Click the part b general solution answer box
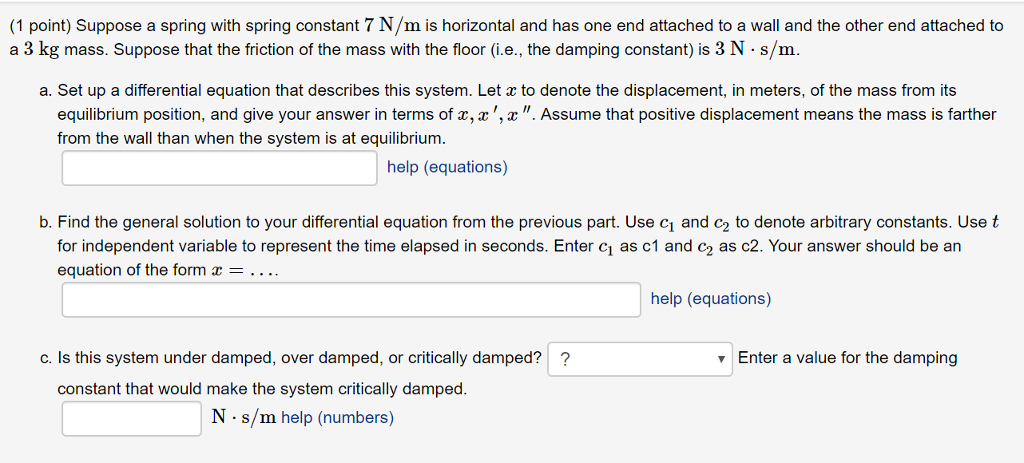This screenshot has width=1024, height=463. (x=351, y=300)
